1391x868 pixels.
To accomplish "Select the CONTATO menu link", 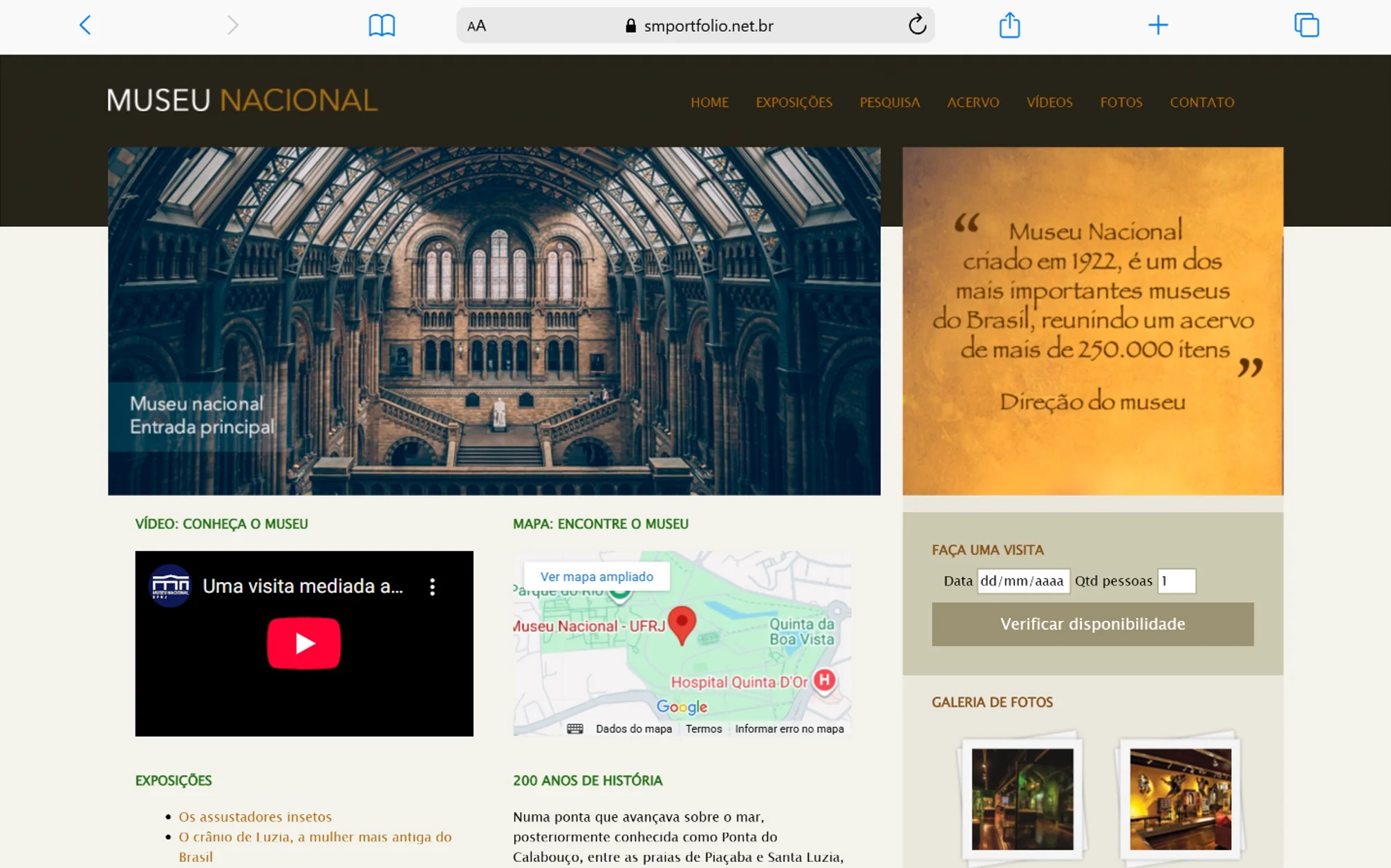I will (1202, 102).
